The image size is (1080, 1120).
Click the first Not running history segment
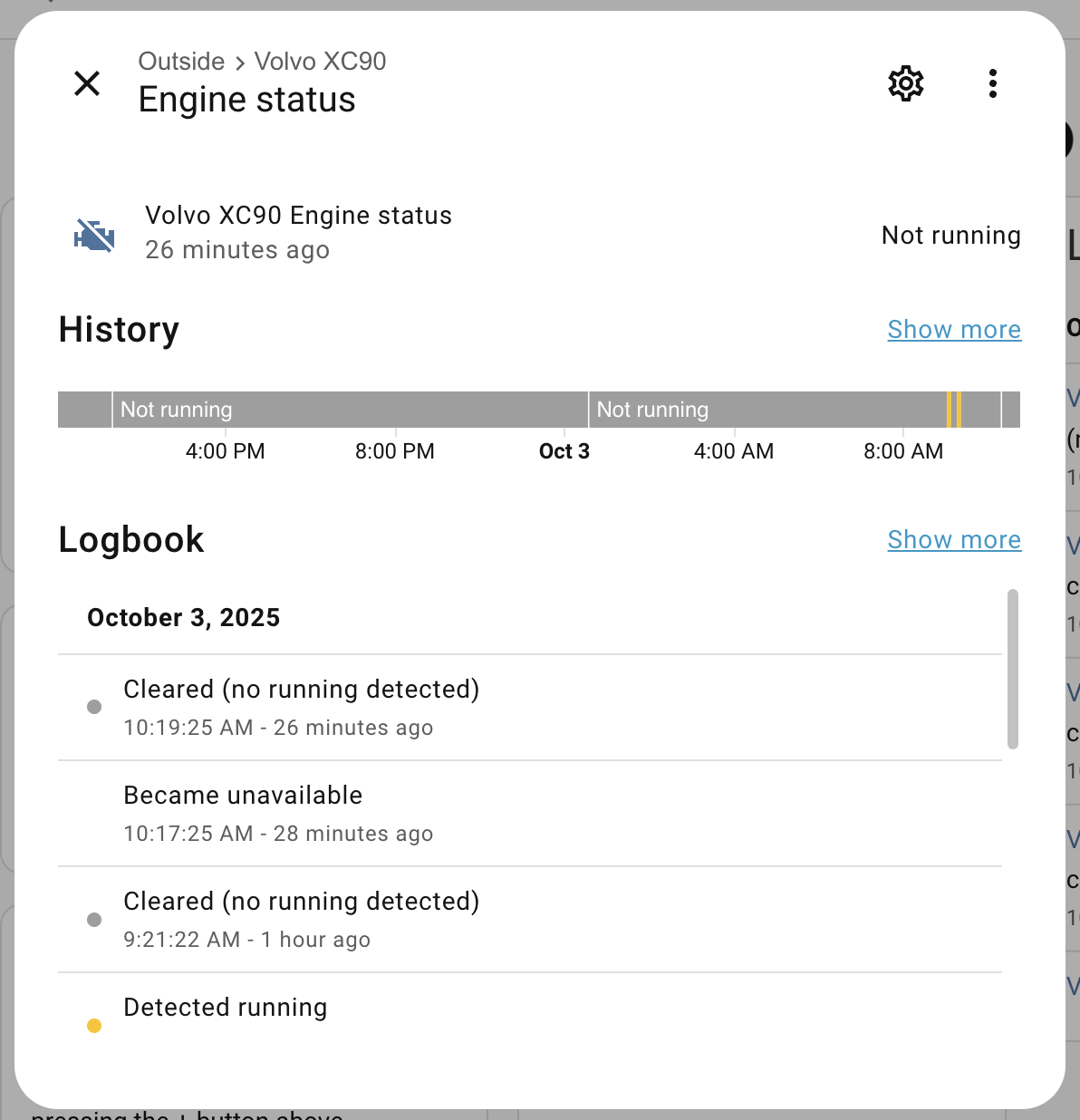(x=349, y=410)
